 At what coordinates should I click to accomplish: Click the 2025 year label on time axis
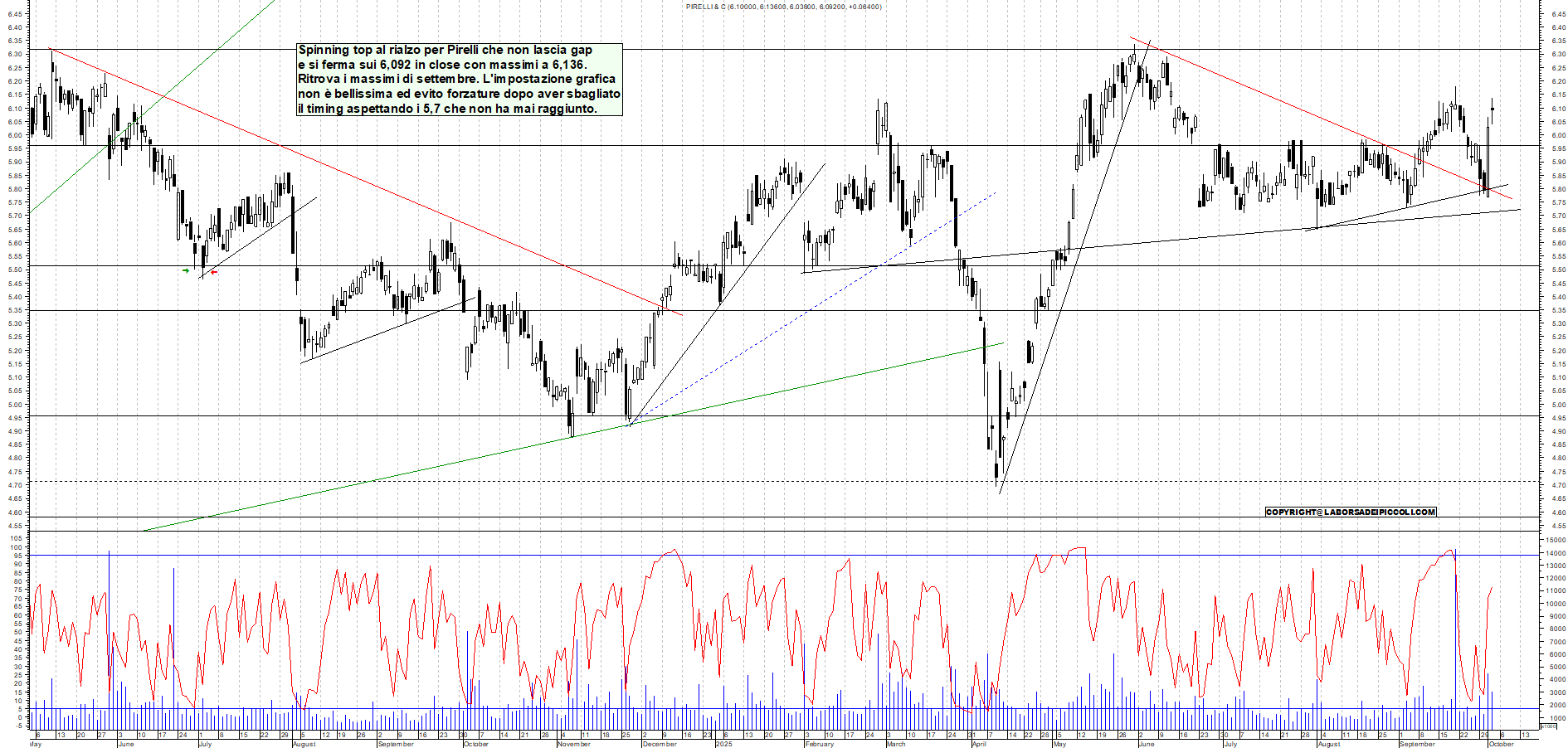click(x=723, y=744)
